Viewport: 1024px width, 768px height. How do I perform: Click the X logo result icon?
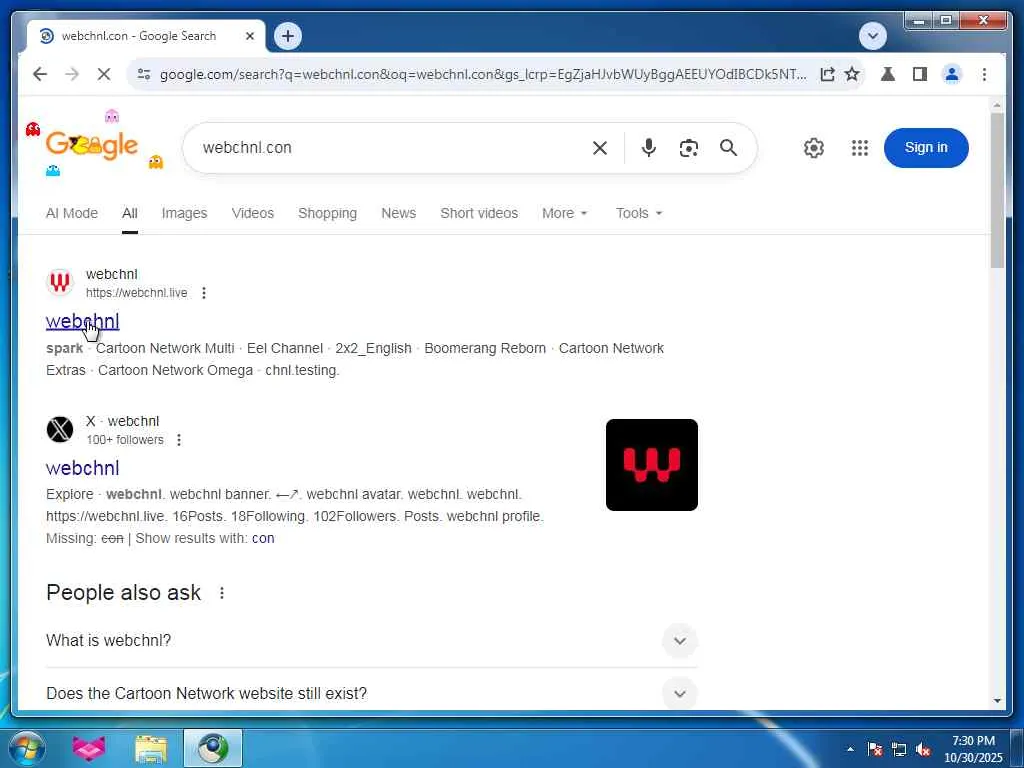coord(60,430)
